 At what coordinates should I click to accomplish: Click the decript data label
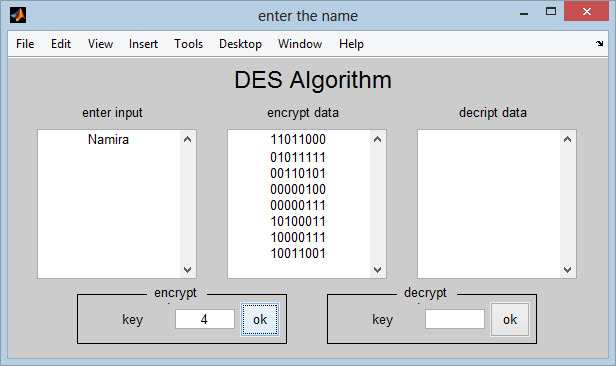point(493,113)
